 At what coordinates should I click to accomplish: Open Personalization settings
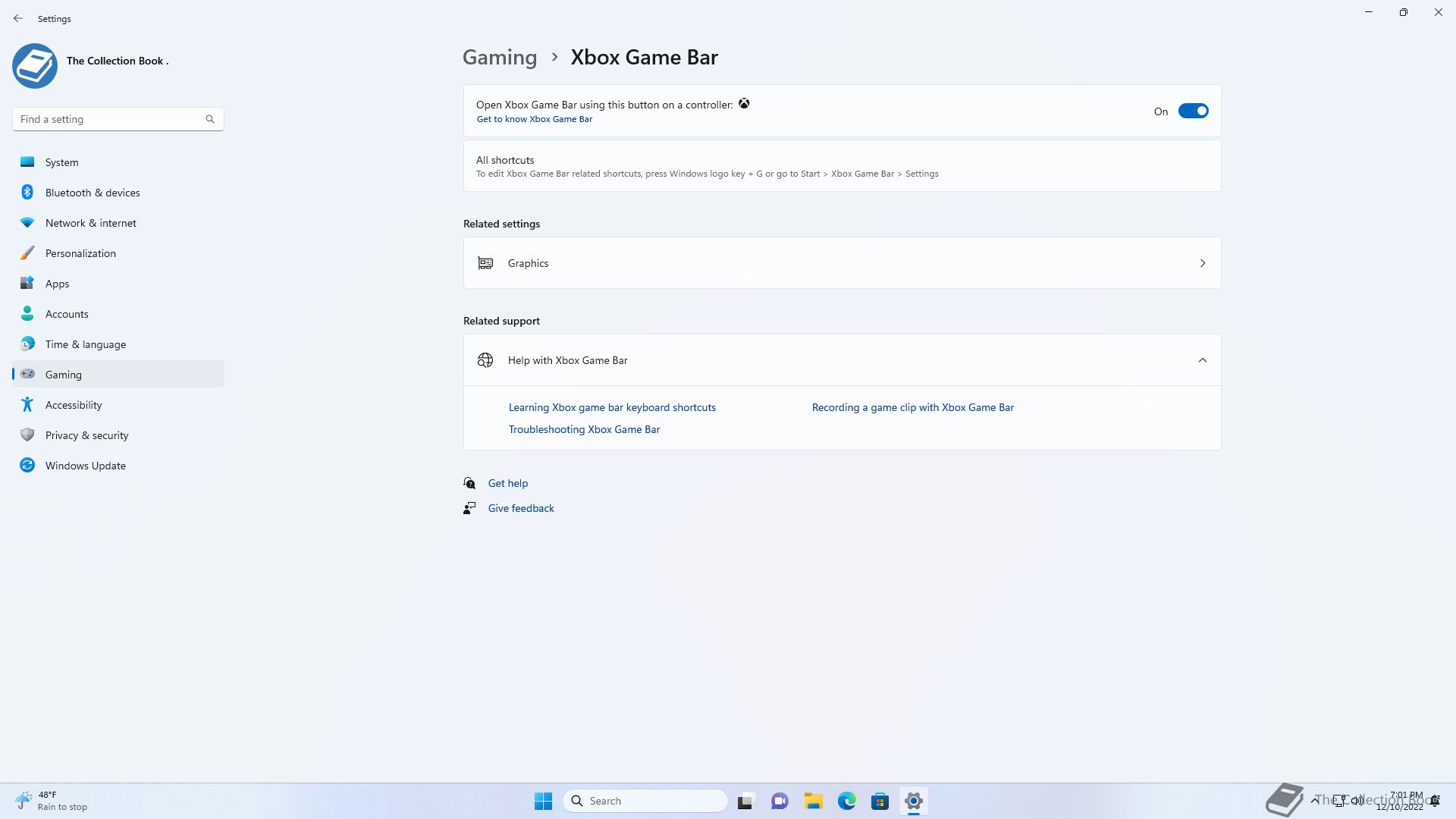point(118,253)
